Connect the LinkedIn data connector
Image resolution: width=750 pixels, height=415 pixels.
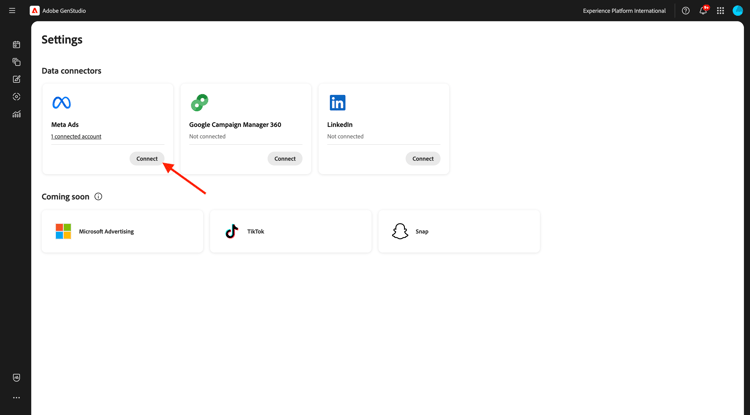tap(423, 159)
